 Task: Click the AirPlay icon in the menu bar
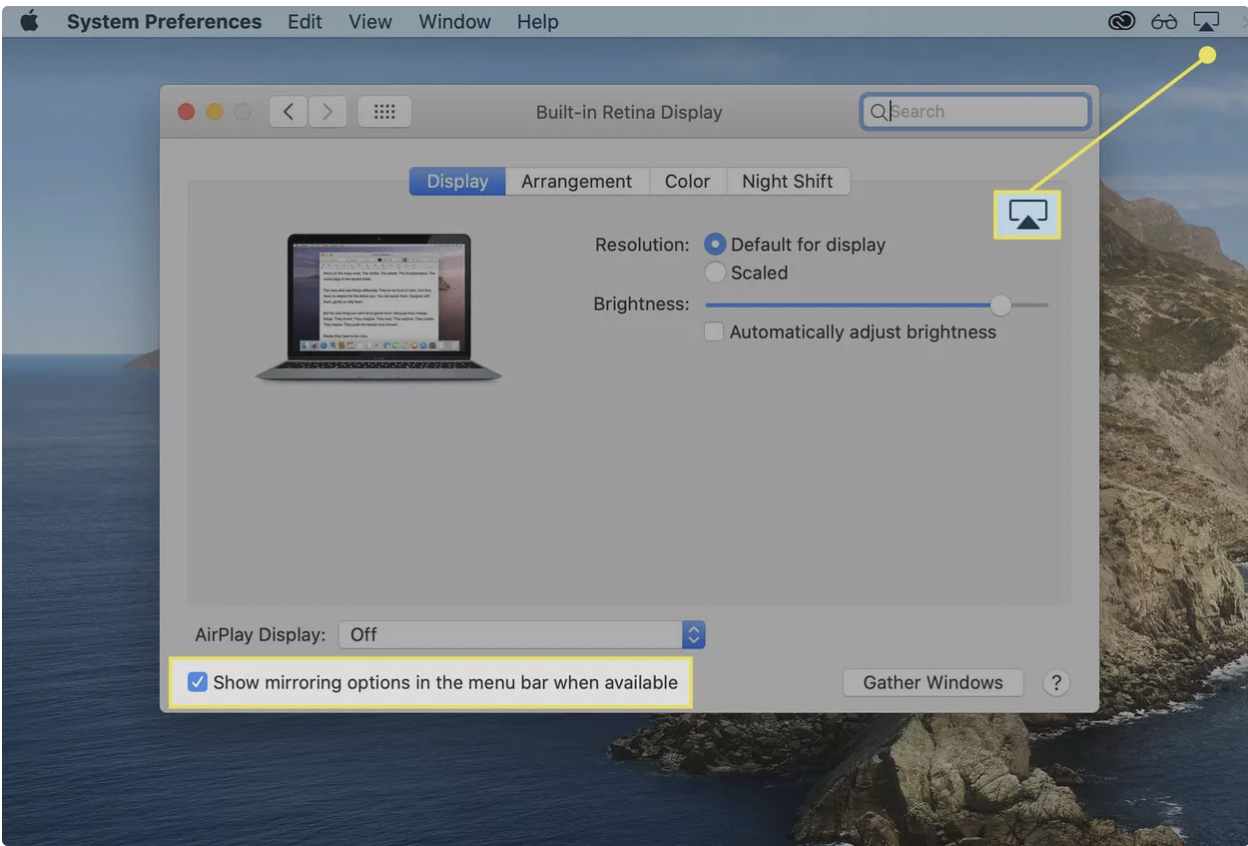pos(1207,21)
